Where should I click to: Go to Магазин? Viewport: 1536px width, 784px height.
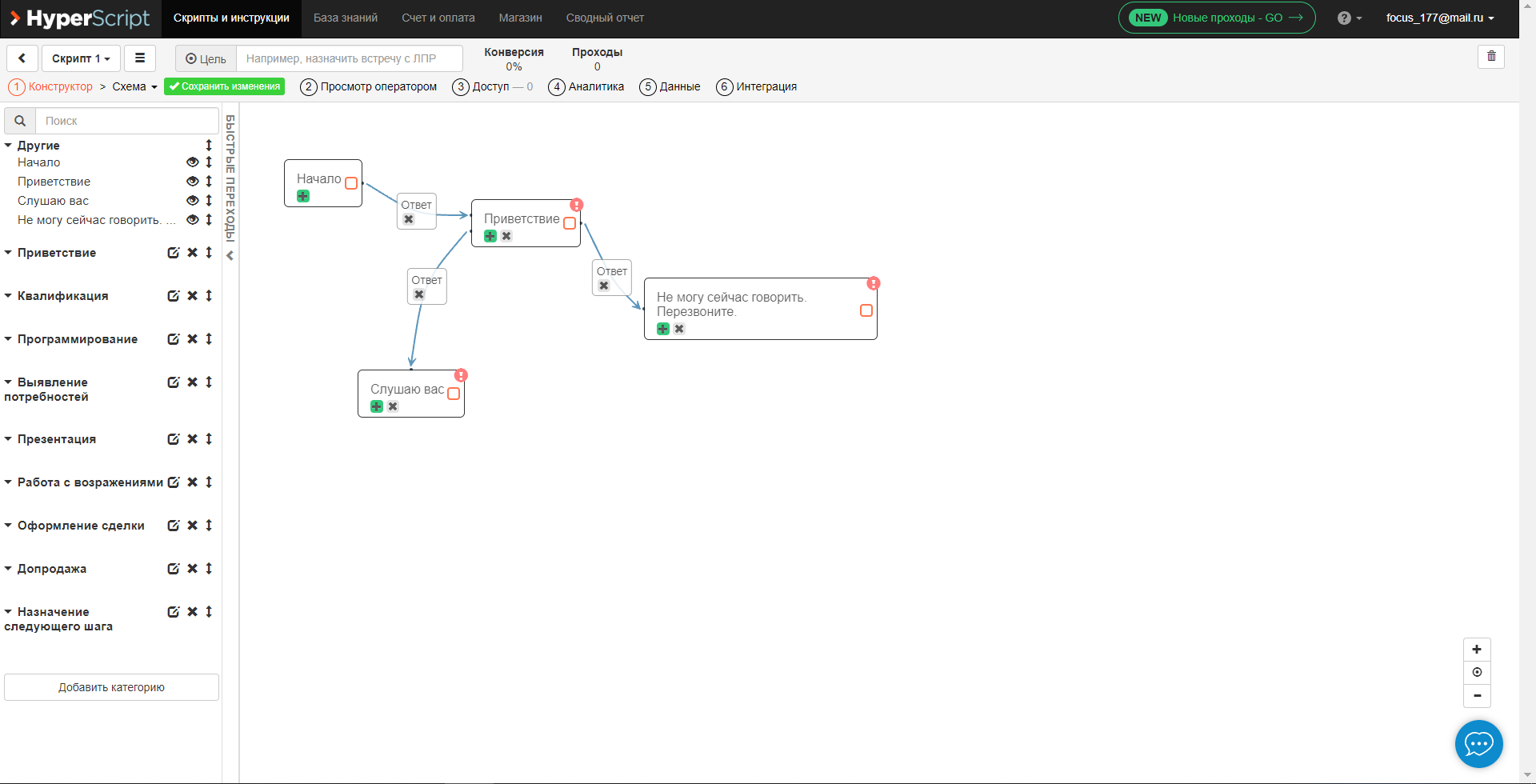521,18
